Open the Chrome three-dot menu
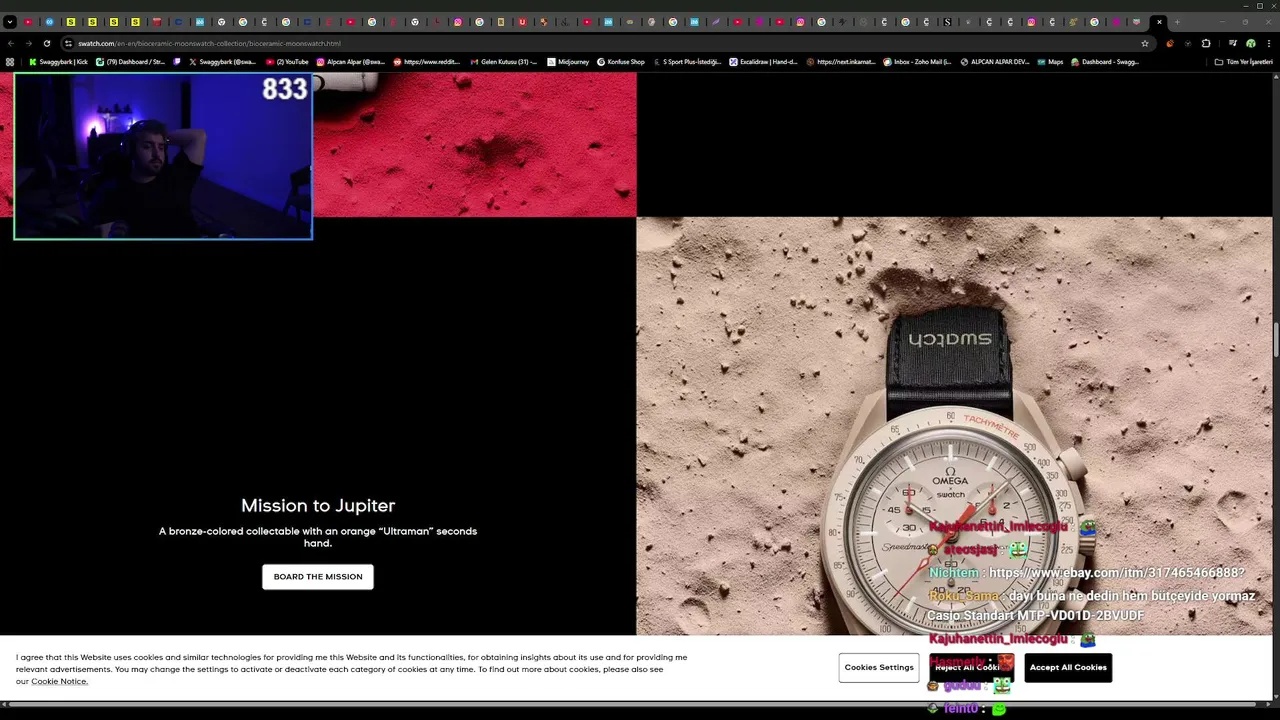Image resolution: width=1280 pixels, height=720 pixels. pos(1267,43)
